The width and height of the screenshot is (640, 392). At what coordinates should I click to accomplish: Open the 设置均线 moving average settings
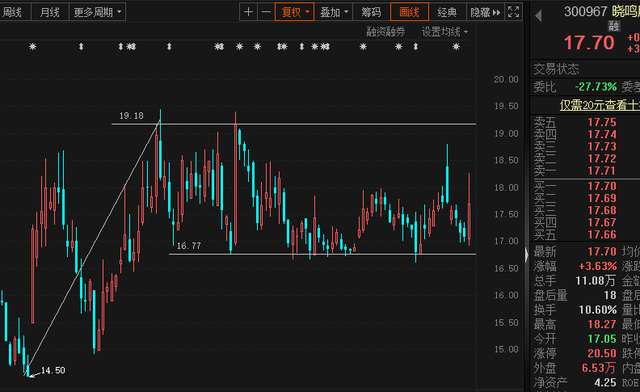pos(444,32)
